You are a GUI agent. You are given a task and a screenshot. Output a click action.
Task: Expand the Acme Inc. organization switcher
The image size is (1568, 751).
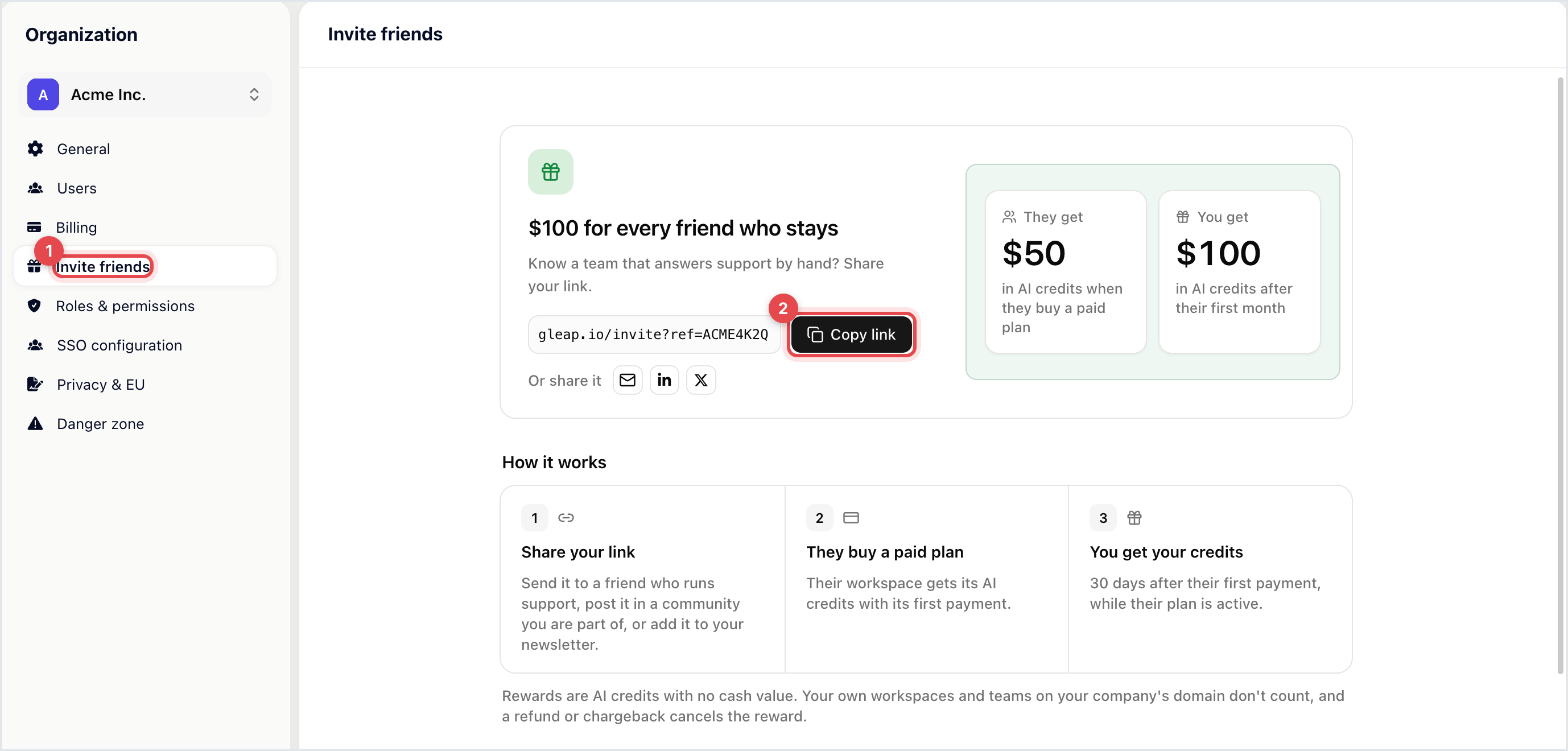145,95
